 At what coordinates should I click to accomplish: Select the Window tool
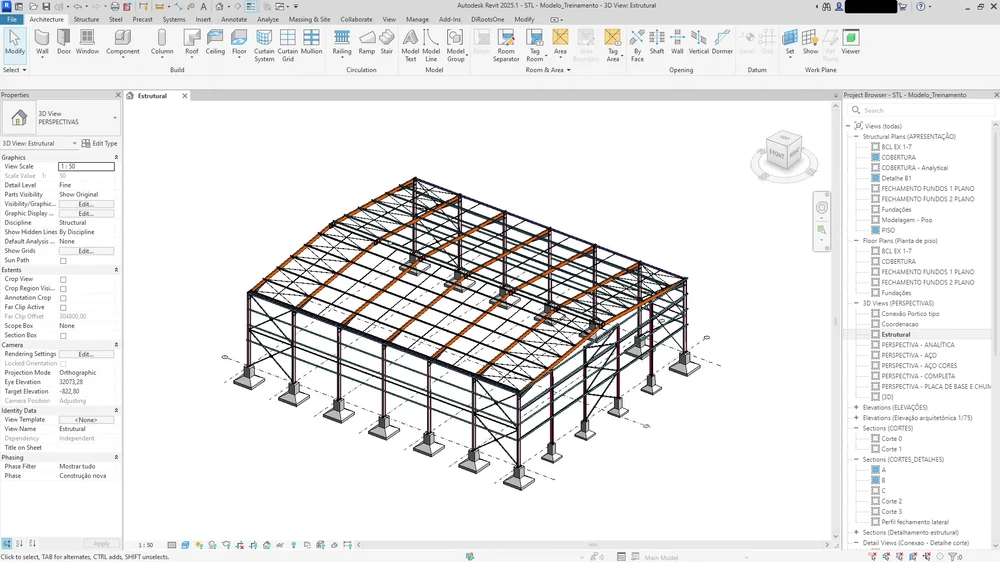tap(87, 42)
